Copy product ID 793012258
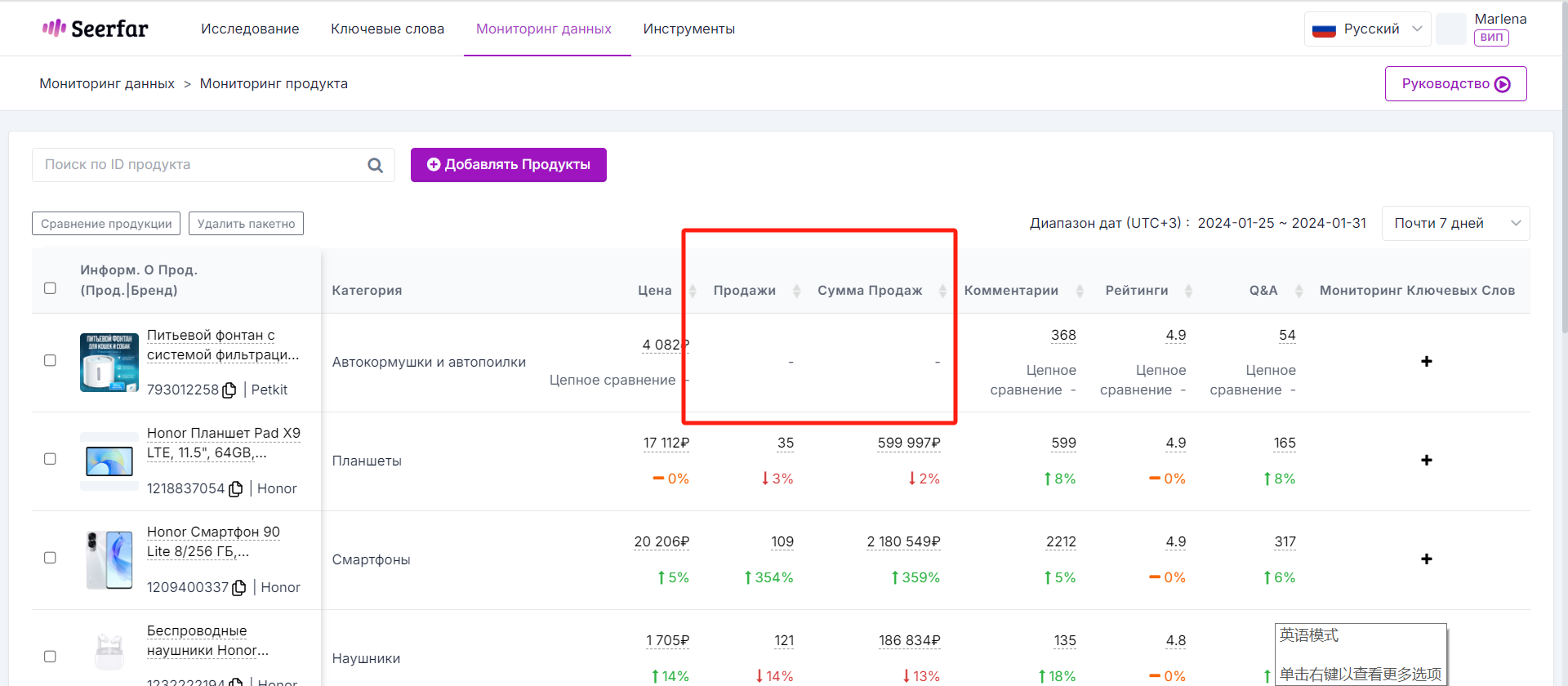 coord(229,390)
